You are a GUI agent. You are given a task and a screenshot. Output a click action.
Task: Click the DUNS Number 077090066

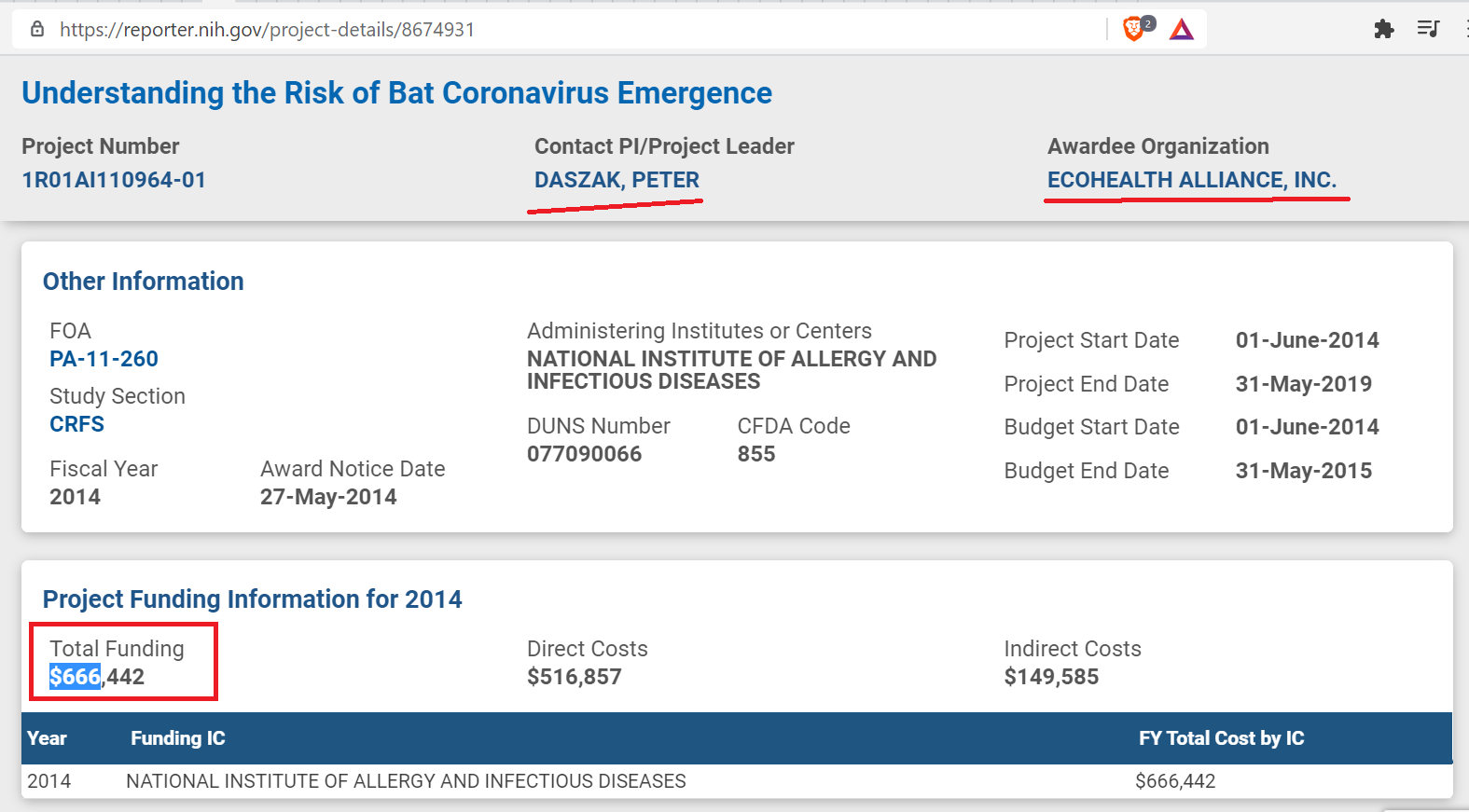(x=584, y=454)
